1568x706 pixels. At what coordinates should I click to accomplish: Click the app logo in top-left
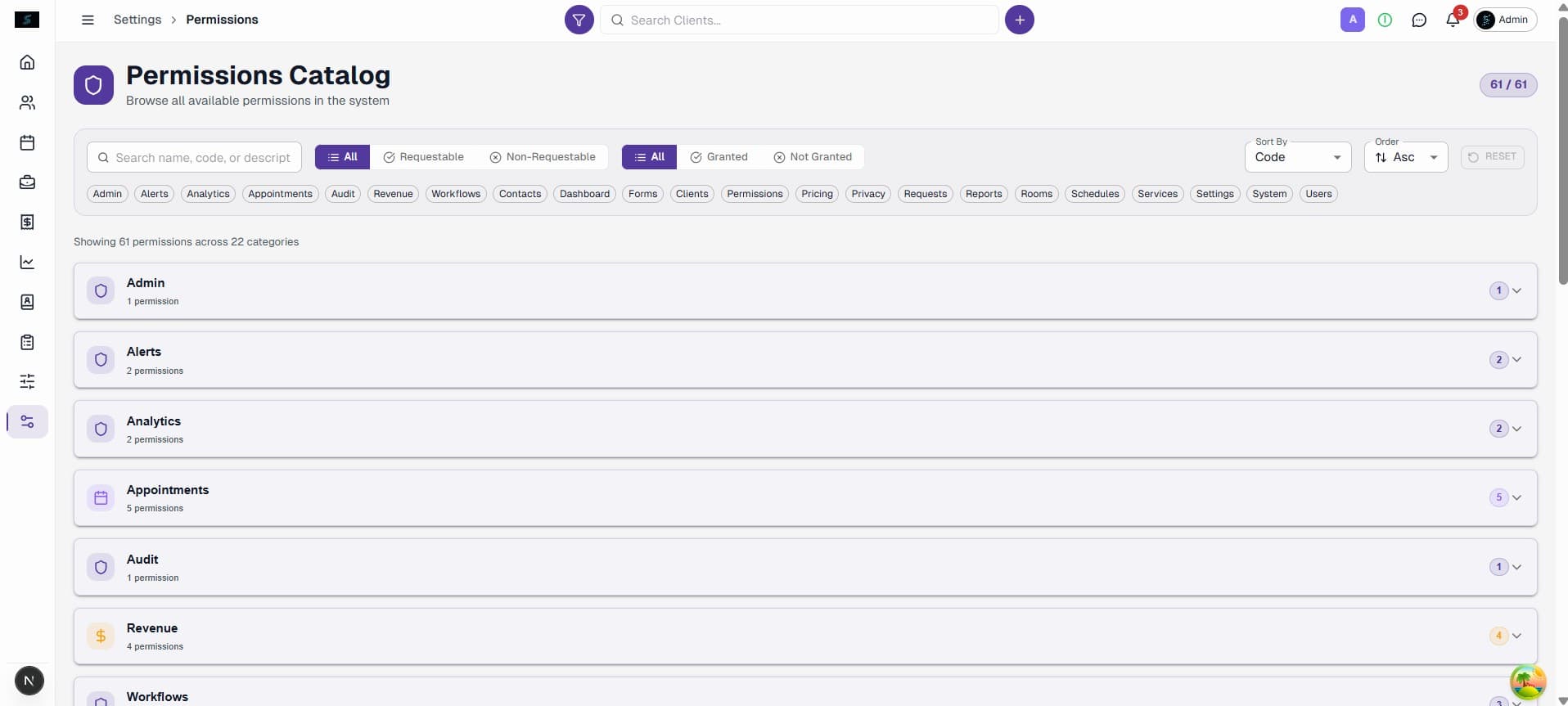27,20
